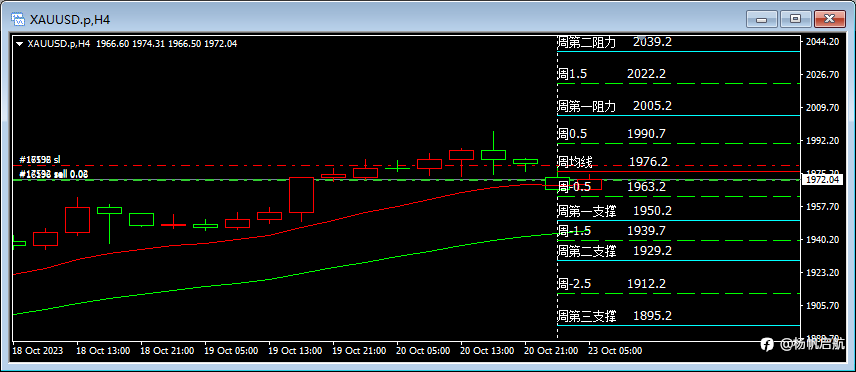
Task: Click the 1992.20 price scale value
Action: [x=824, y=140]
